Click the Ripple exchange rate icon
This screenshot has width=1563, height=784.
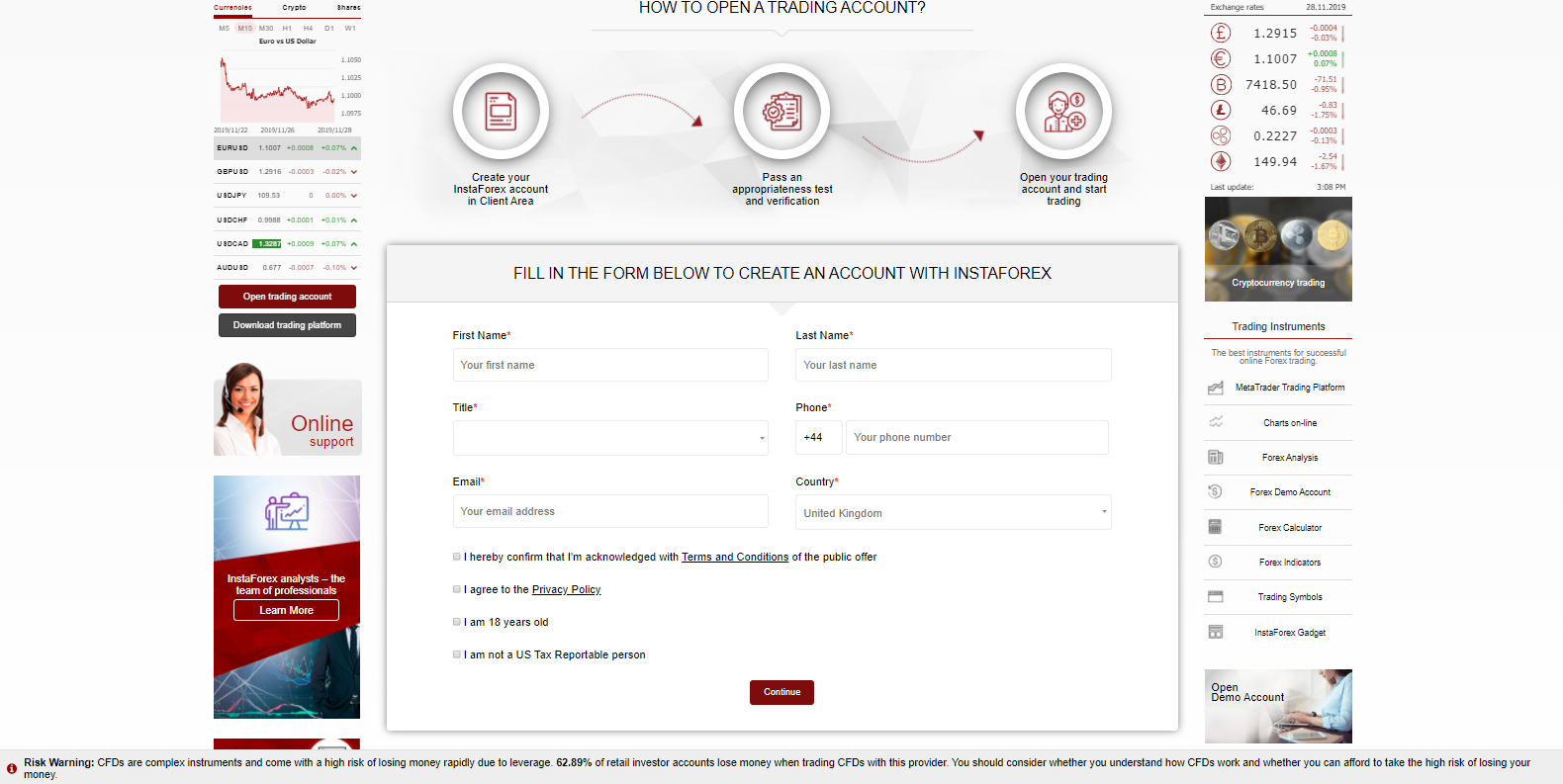coord(1221,135)
